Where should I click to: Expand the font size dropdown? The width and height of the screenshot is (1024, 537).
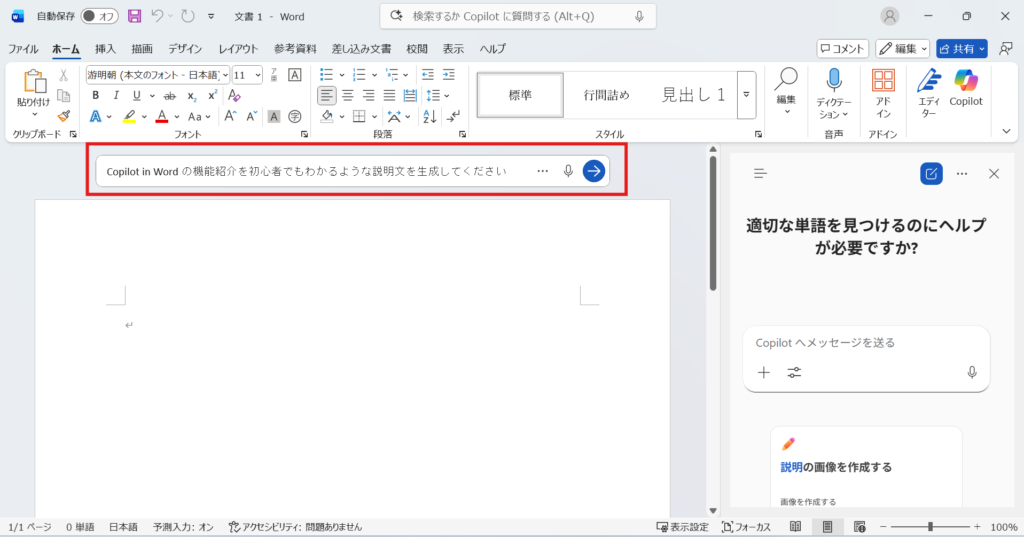[x=258, y=75]
